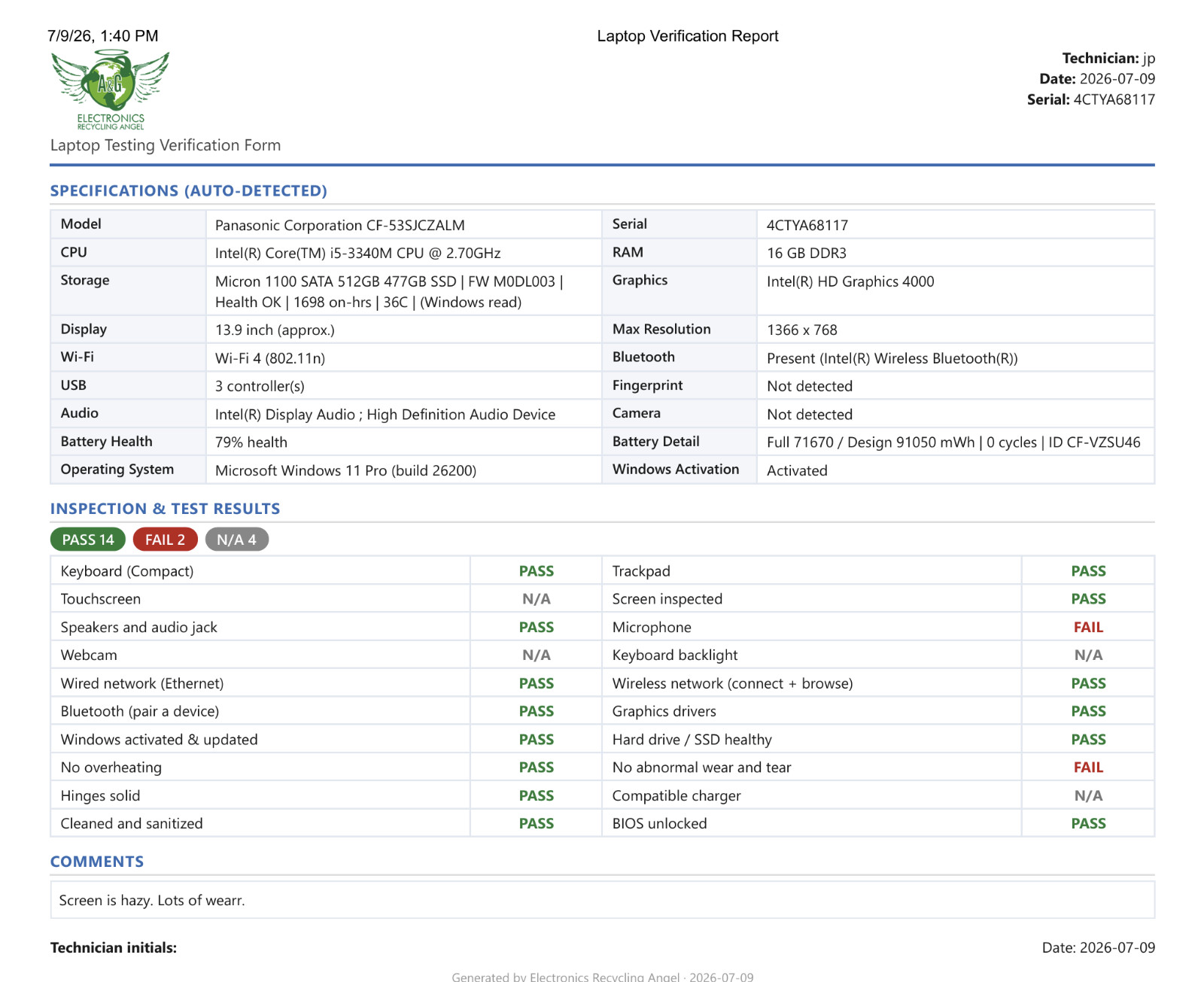Screen dimensions: 1204x982
Task: Click the N/A result for Webcam
Action: (537, 655)
